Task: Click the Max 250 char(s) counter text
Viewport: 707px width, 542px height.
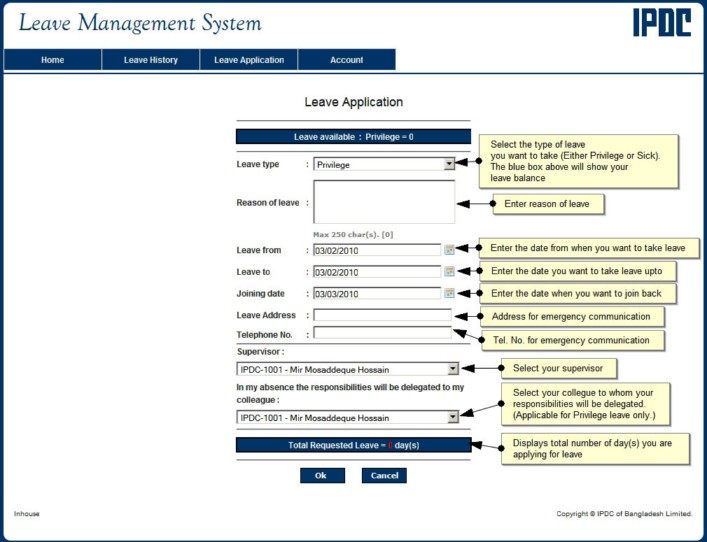Action: [x=353, y=234]
